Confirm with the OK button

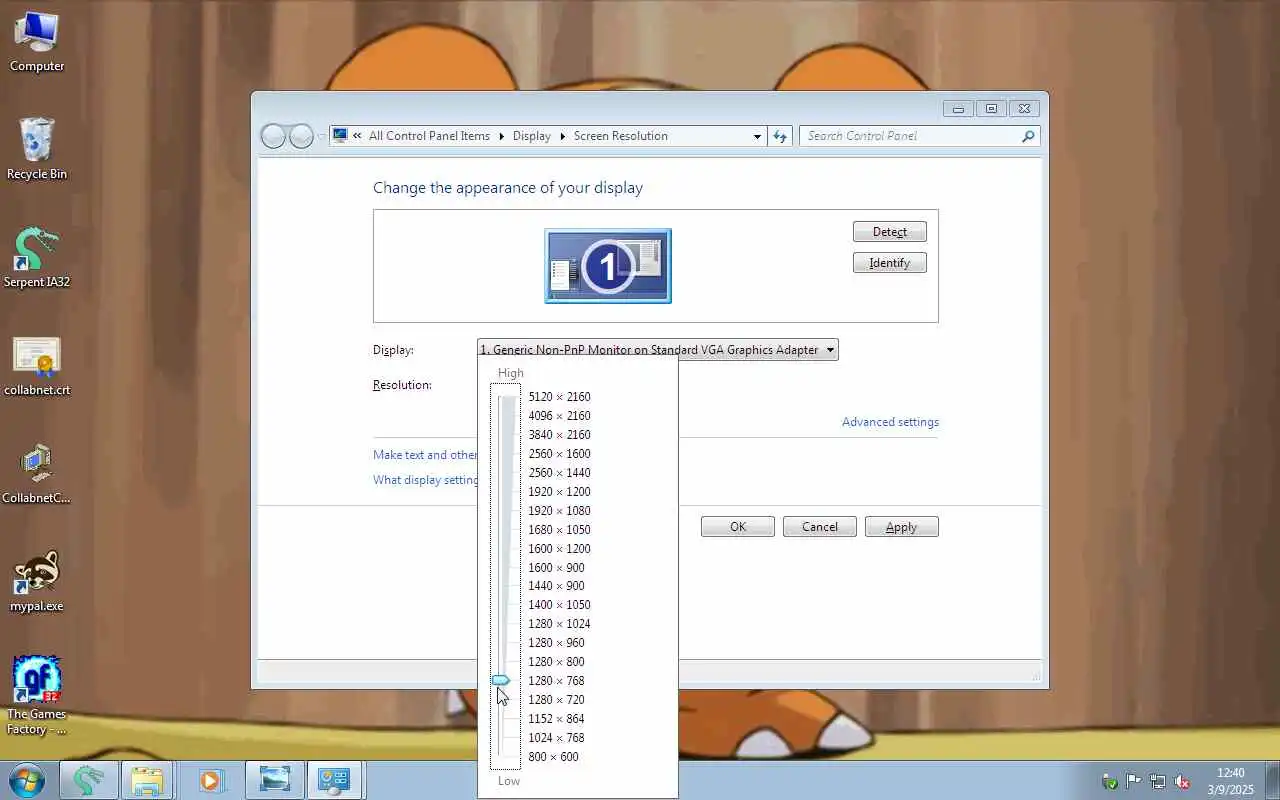coord(738,527)
